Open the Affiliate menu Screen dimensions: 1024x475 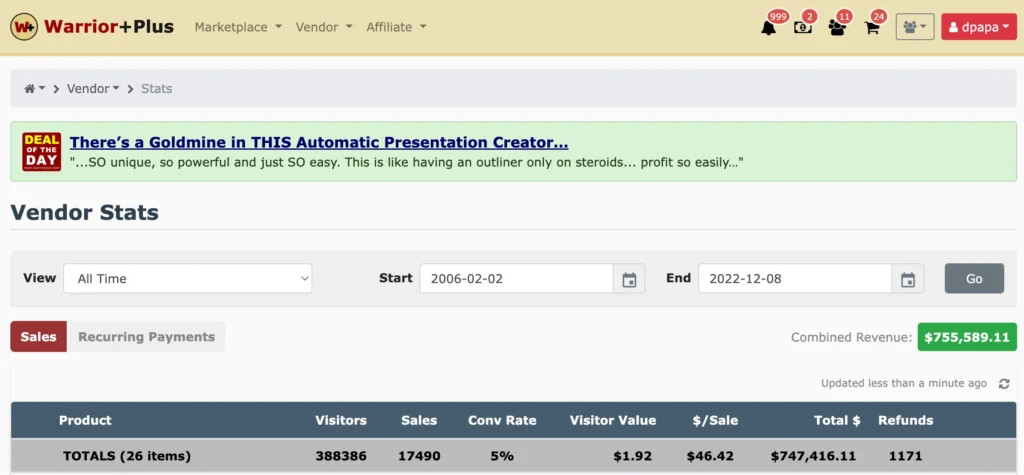396,27
